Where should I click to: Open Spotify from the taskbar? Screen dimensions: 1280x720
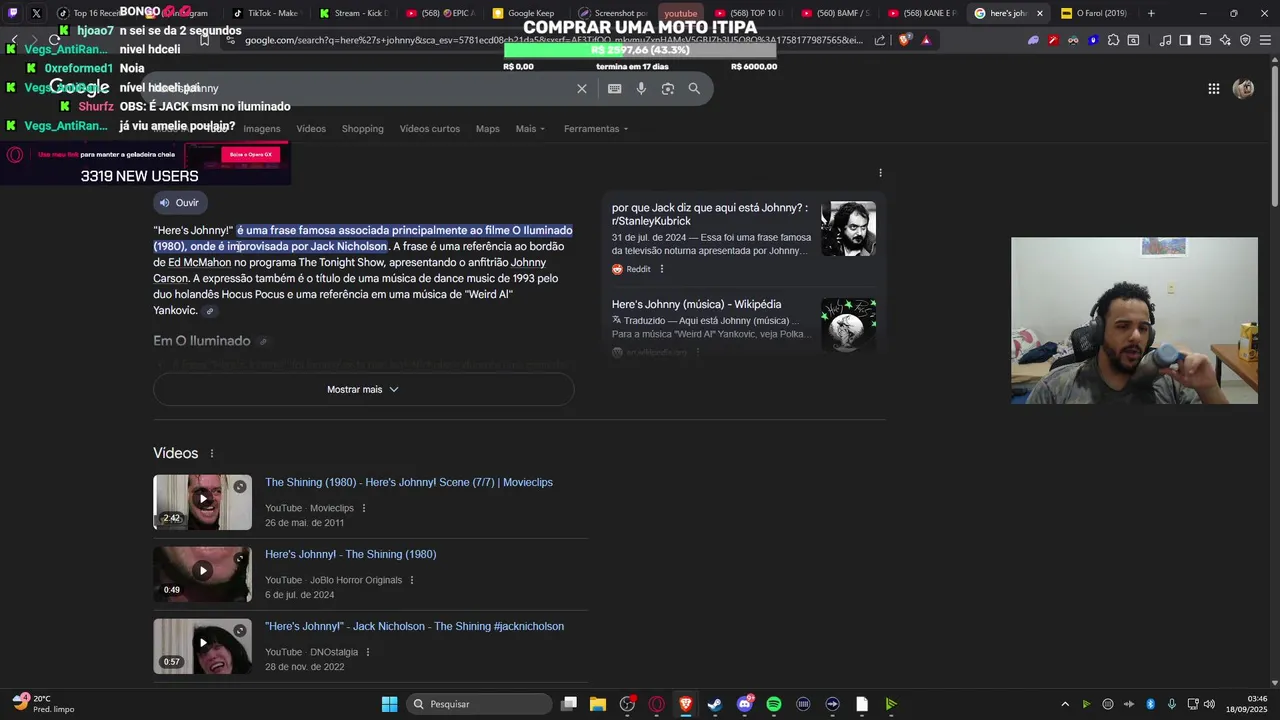774,704
